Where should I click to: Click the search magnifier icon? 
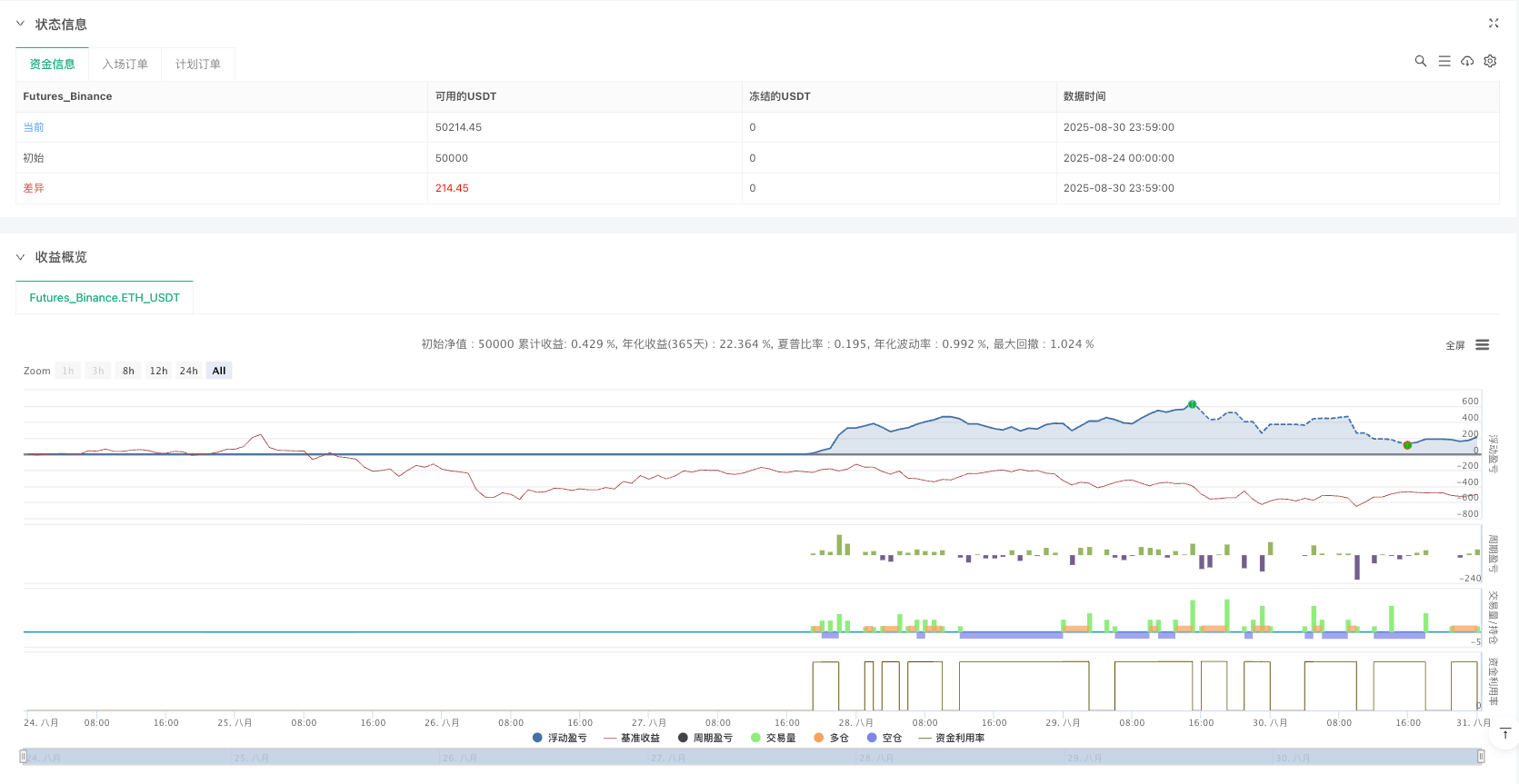[x=1421, y=62]
